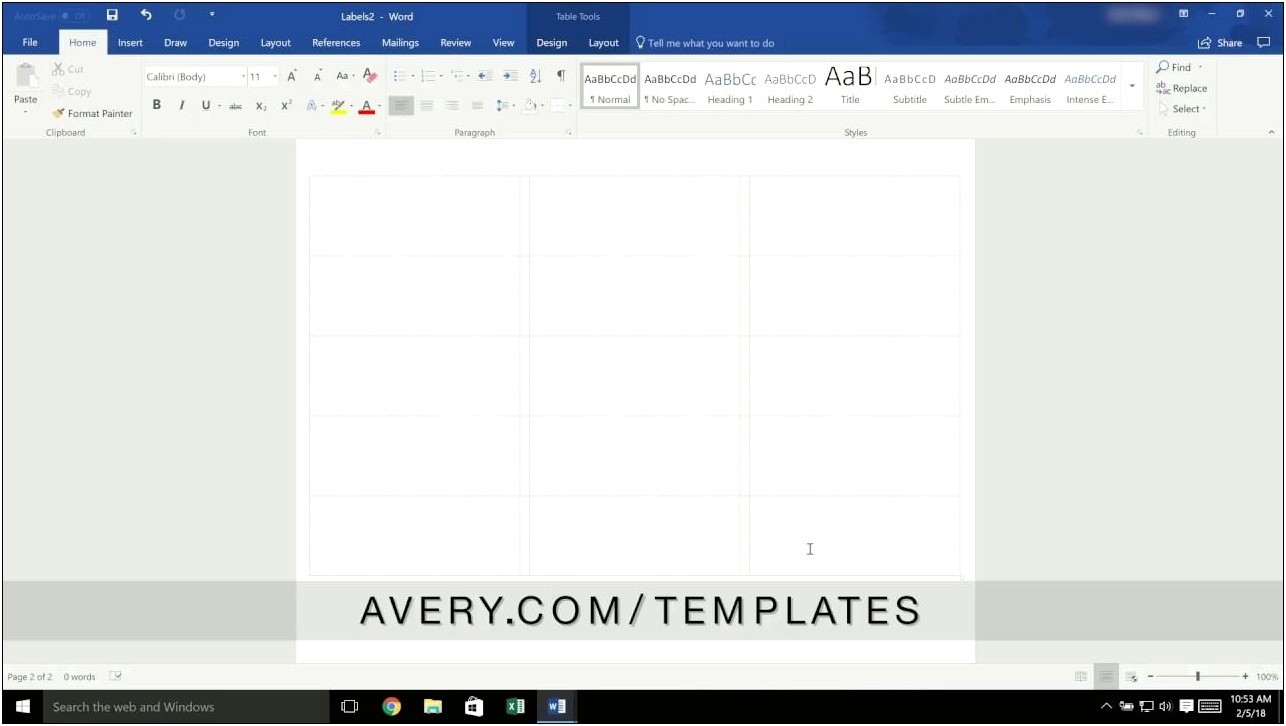The width and height of the screenshot is (1286, 726).
Task: Apply the Heading 1 style
Action: 730,87
